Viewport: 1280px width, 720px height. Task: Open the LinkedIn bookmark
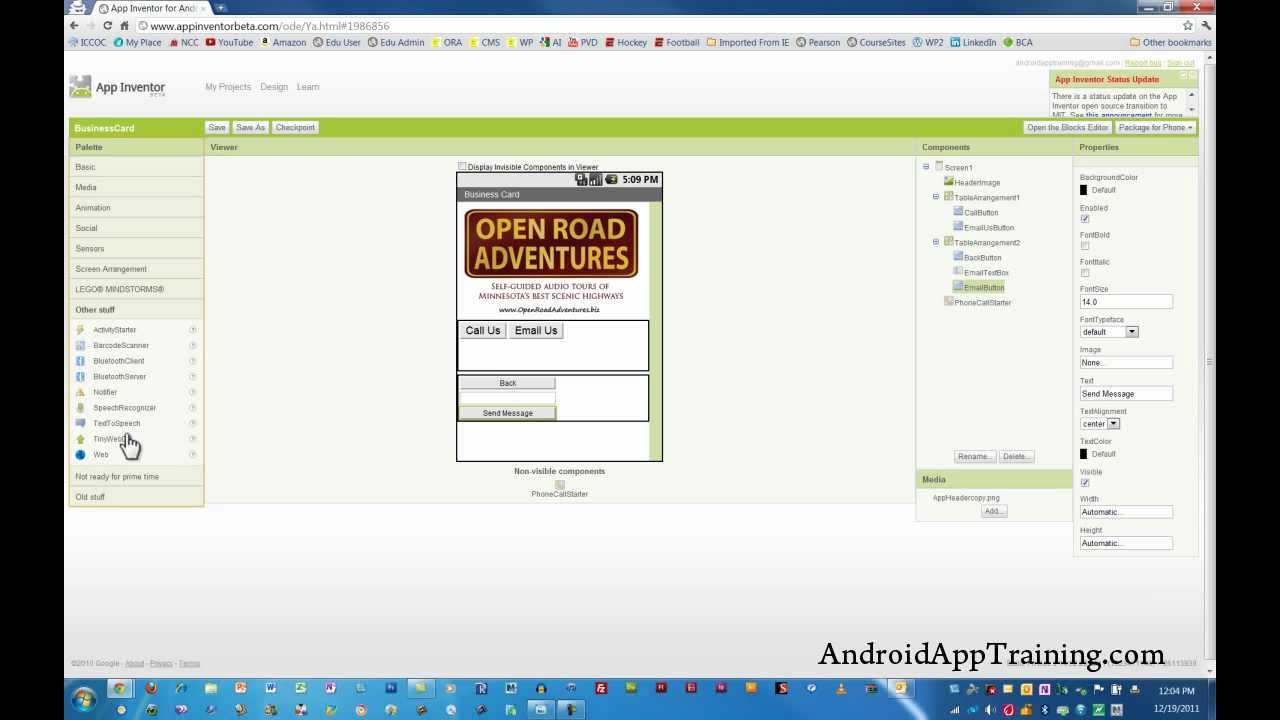(x=973, y=43)
